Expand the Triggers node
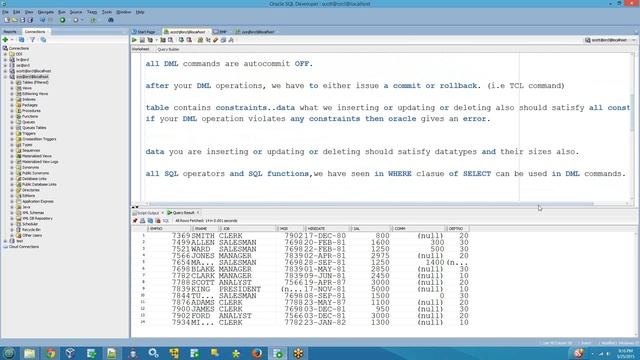The width and height of the screenshot is (640, 360). (12, 133)
